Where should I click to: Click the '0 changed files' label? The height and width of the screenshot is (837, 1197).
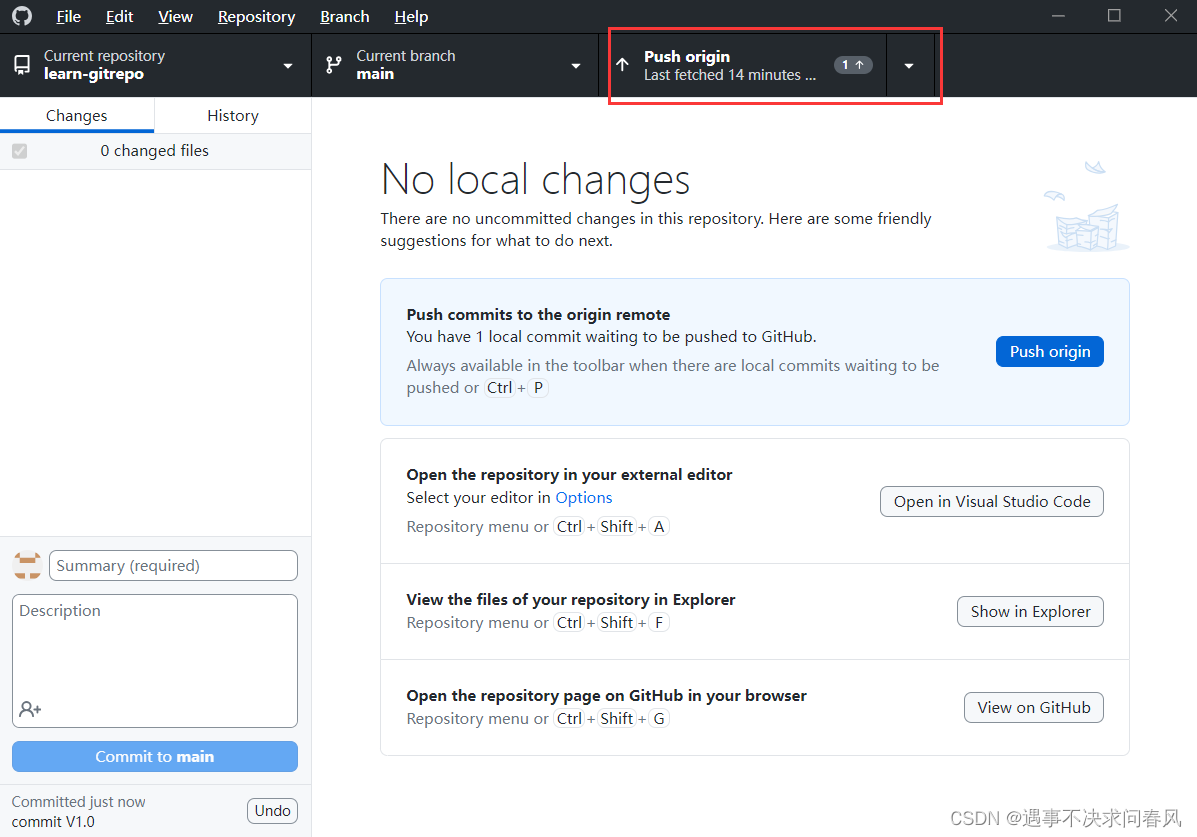click(x=154, y=151)
